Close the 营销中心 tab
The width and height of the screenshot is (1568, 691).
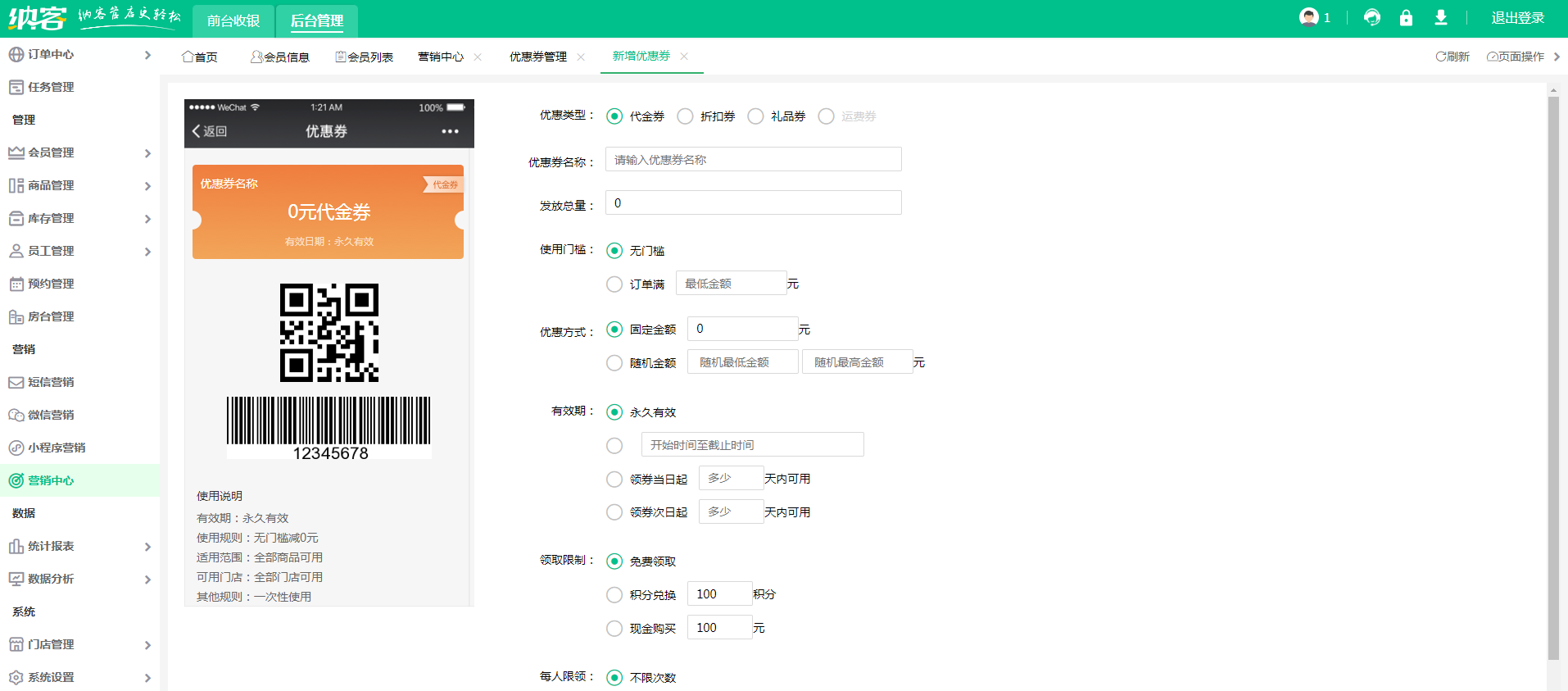click(x=478, y=57)
